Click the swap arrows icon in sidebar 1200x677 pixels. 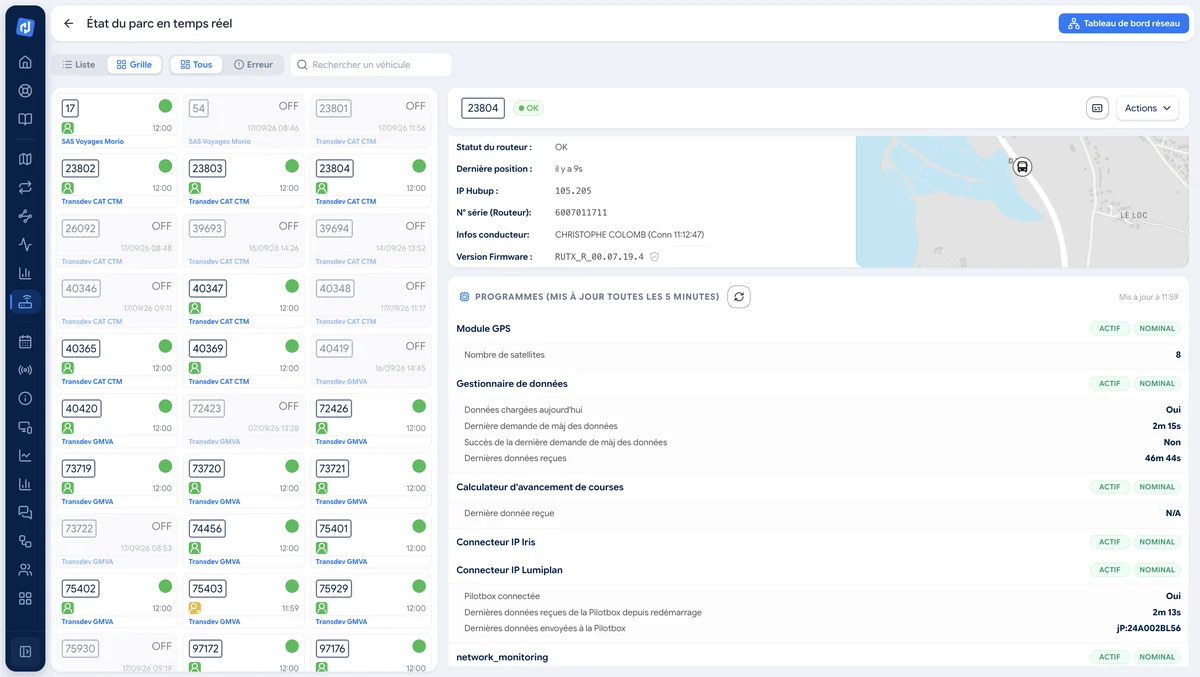click(25, 187)
